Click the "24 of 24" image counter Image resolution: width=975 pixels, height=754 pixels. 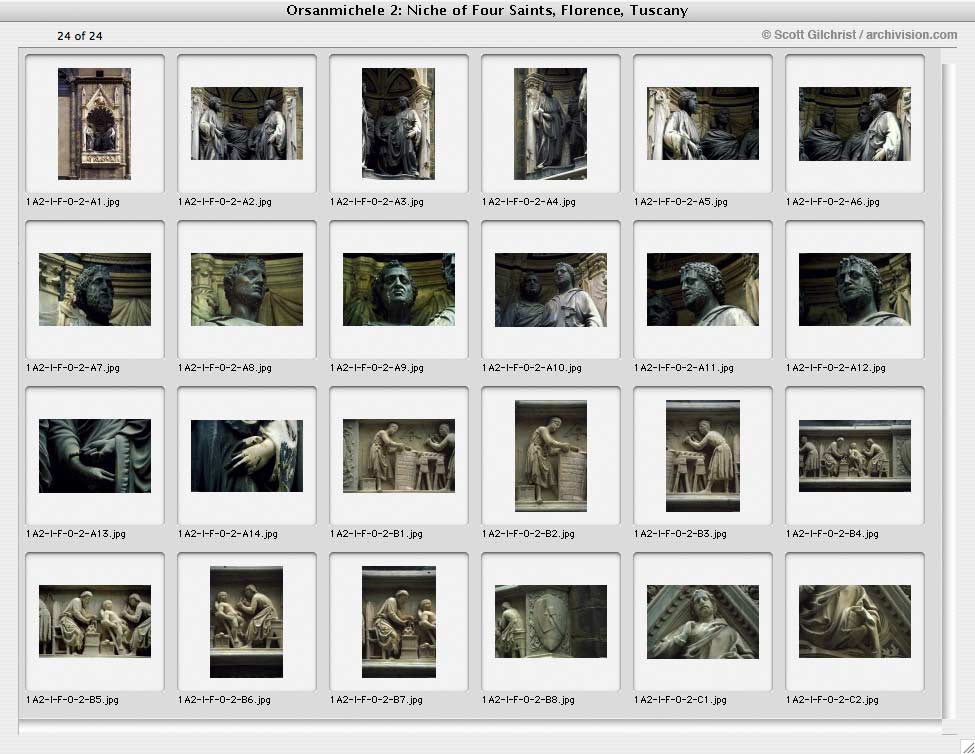(80, 36)
